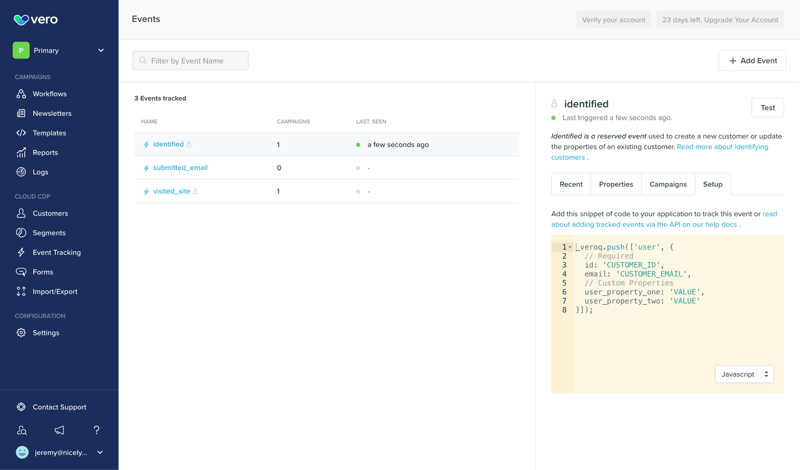Image resolution: width=800 pixels, height=470 pixels.
Task: Open Logs in the sidebar
Action: coord(40,172)
